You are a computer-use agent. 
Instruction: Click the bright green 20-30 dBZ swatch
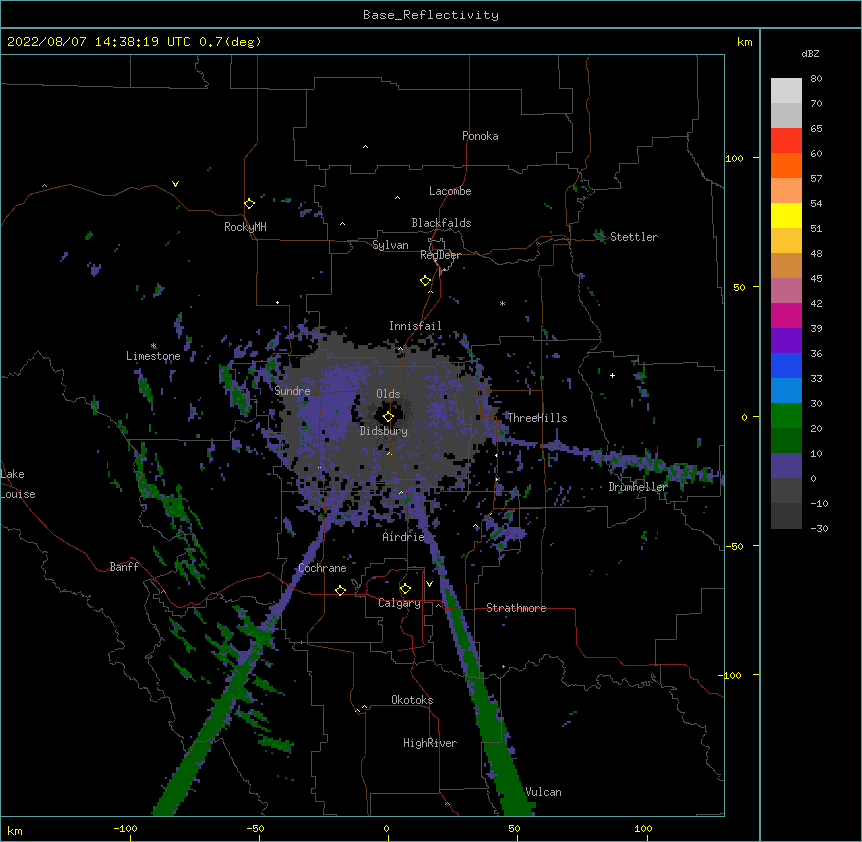click(786, 416)
